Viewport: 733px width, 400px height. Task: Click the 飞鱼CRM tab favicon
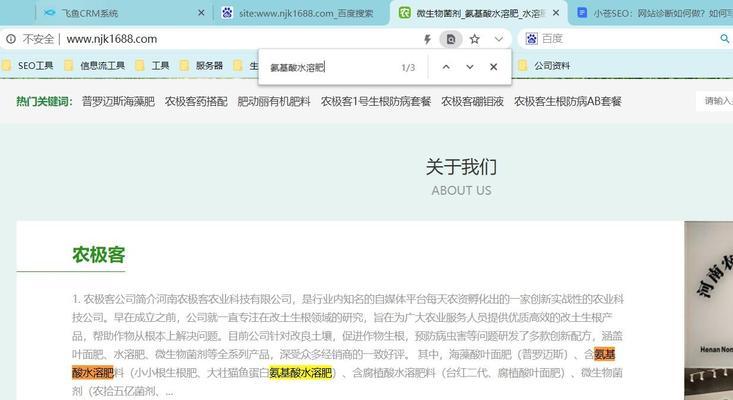50,13
